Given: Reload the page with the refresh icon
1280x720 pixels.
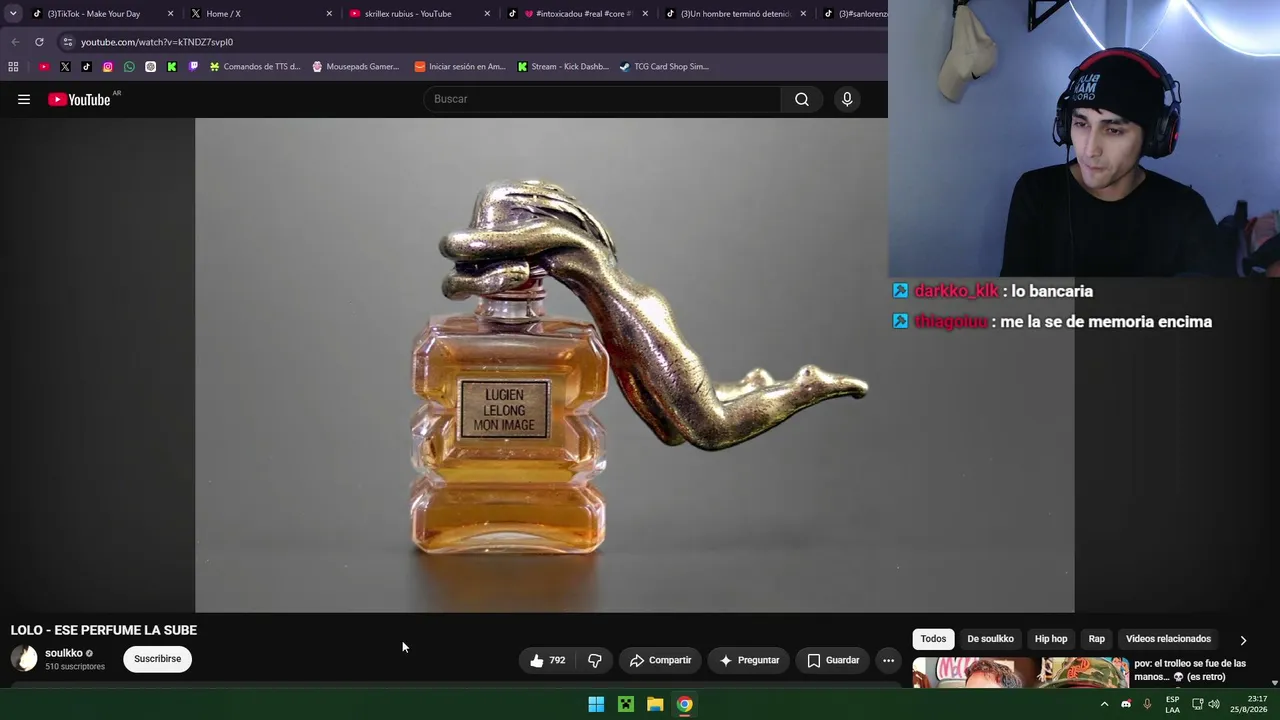Looking at the screenshot, I should pyautogui.click(x=39, y=42).
